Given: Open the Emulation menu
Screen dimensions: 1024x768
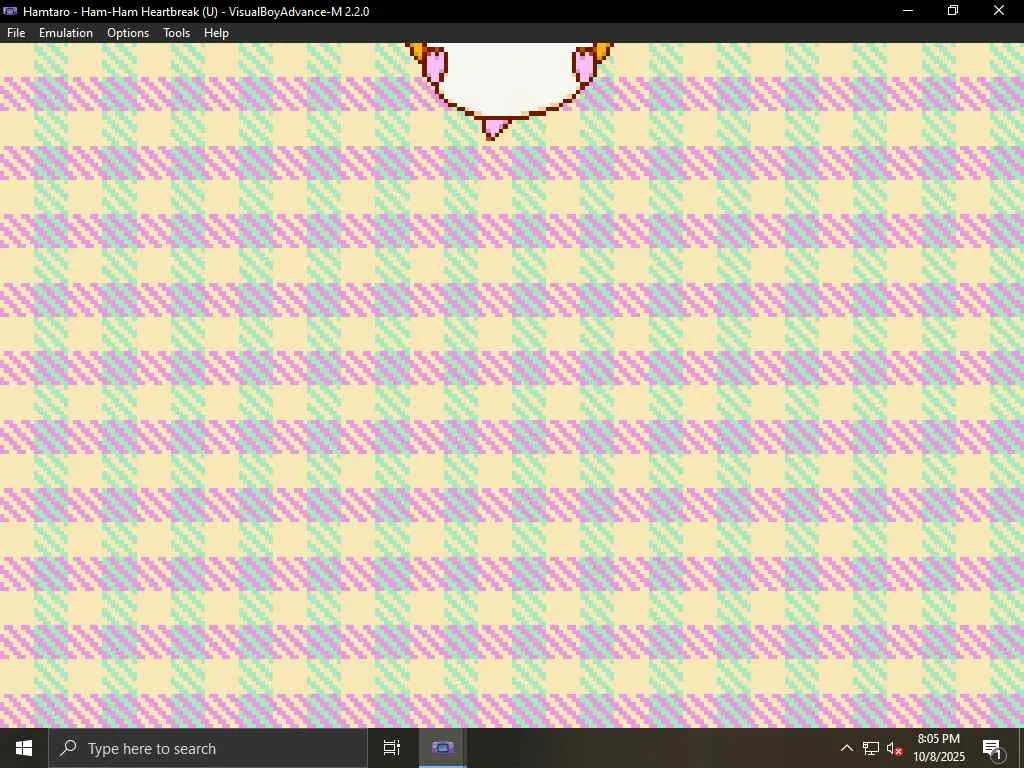Looking at the screenshot, I should [x=66, y=33].
